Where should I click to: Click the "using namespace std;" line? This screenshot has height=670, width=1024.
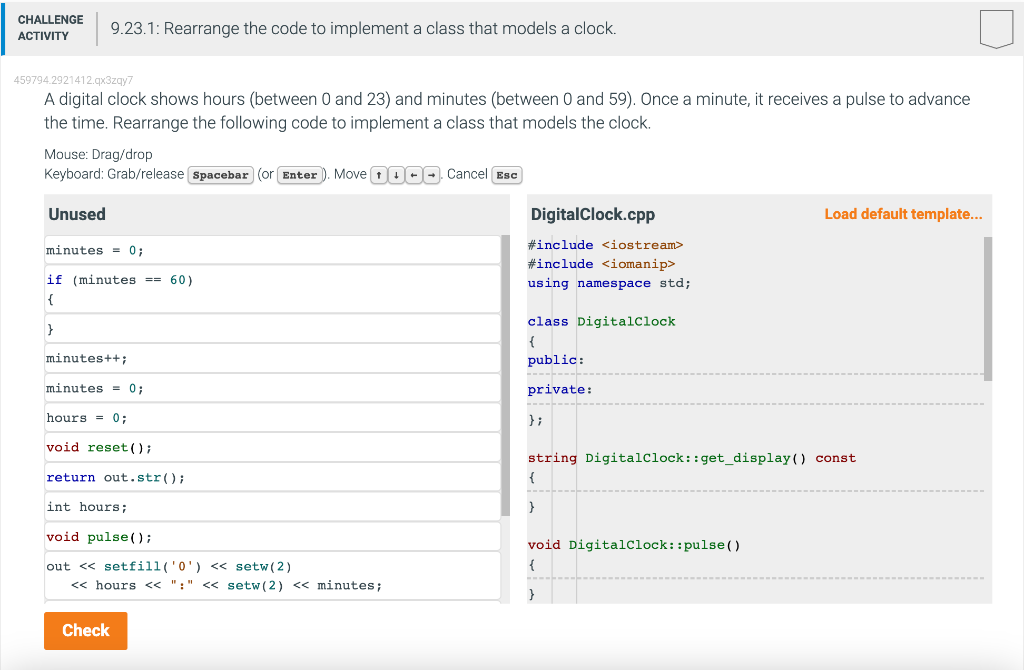(609, 283)
